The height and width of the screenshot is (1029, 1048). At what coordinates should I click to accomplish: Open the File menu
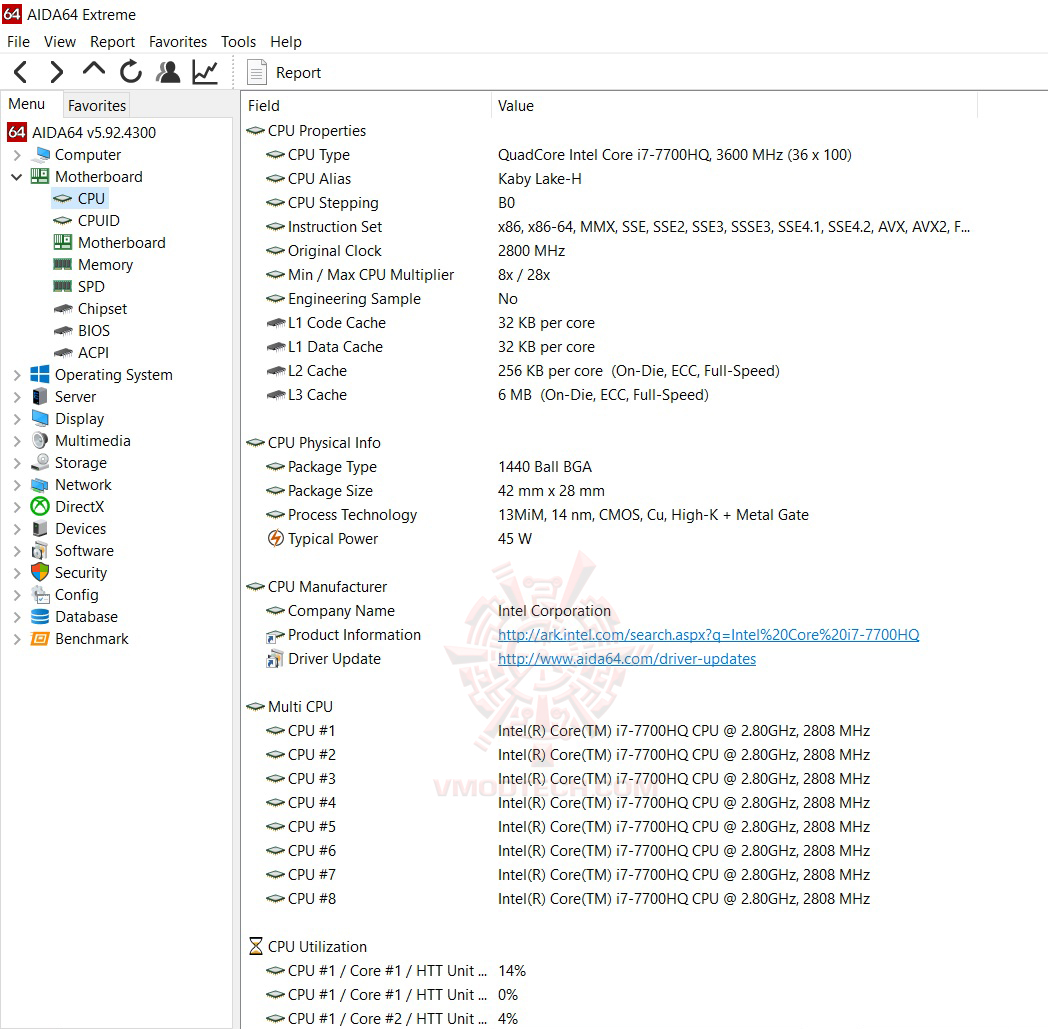click(18, 41)
